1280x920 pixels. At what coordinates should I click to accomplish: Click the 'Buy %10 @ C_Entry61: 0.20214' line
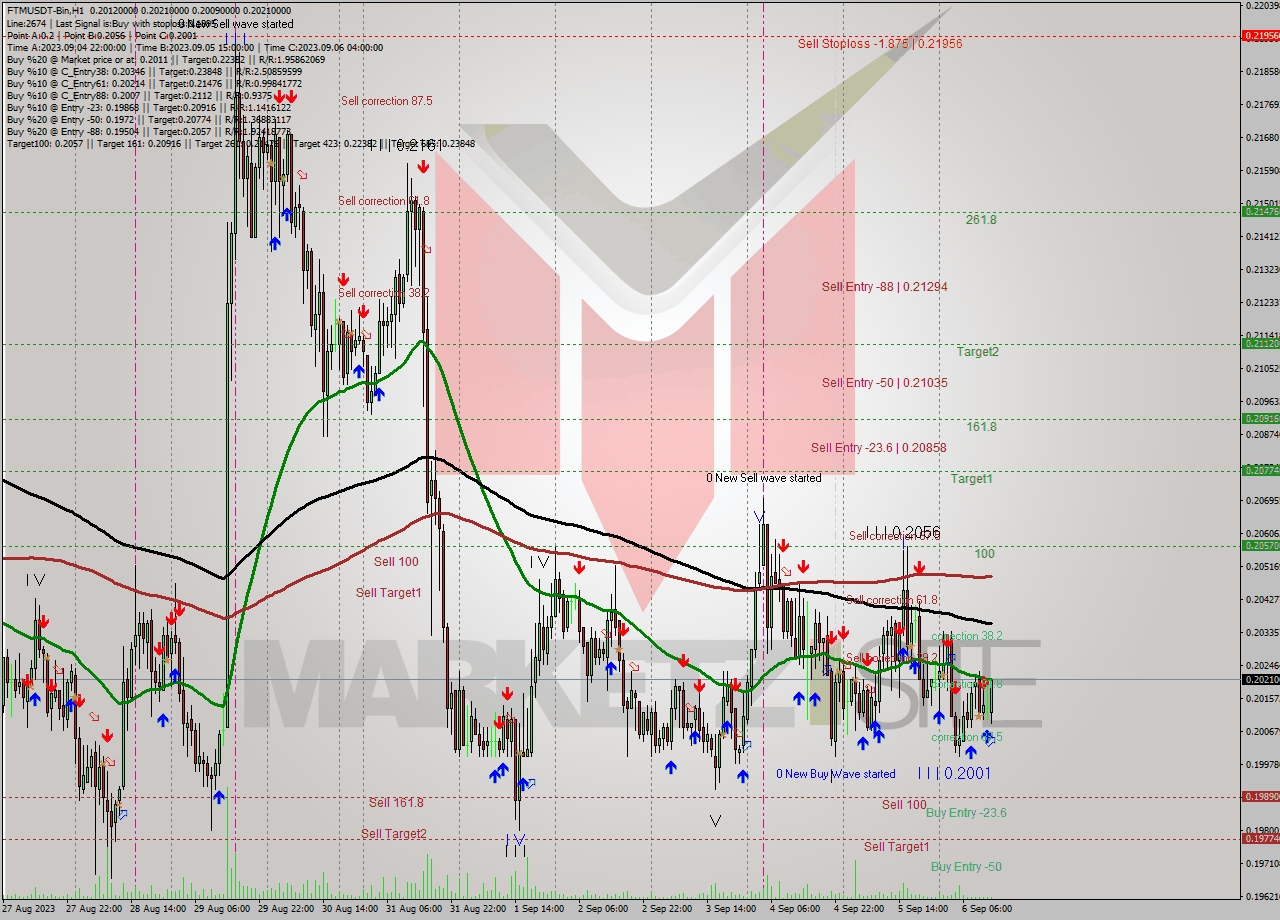[x=154, y=84]
